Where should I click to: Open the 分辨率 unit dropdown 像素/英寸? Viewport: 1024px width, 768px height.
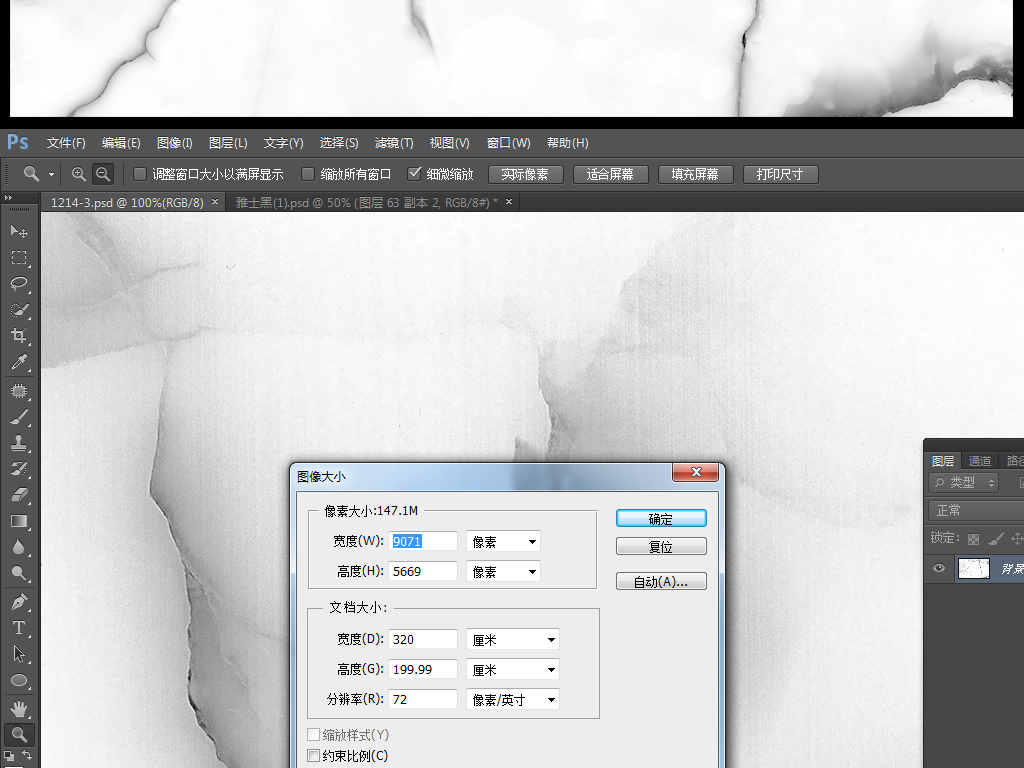pos(513,700)
